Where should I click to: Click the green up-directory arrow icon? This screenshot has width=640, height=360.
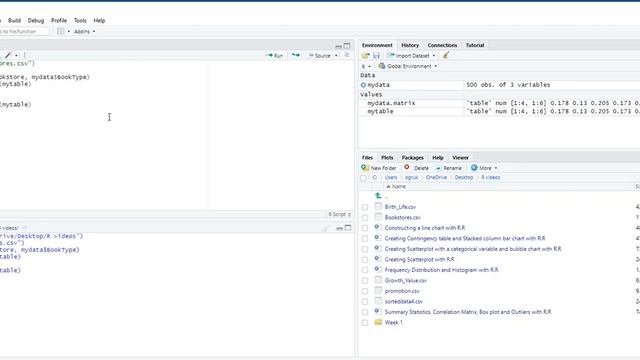[378, 196]
